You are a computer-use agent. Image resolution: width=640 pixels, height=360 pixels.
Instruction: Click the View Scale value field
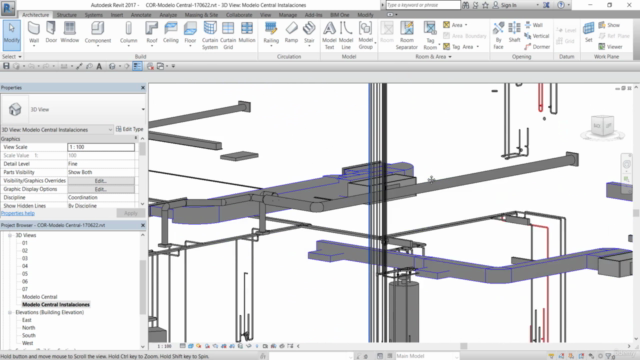101,147
